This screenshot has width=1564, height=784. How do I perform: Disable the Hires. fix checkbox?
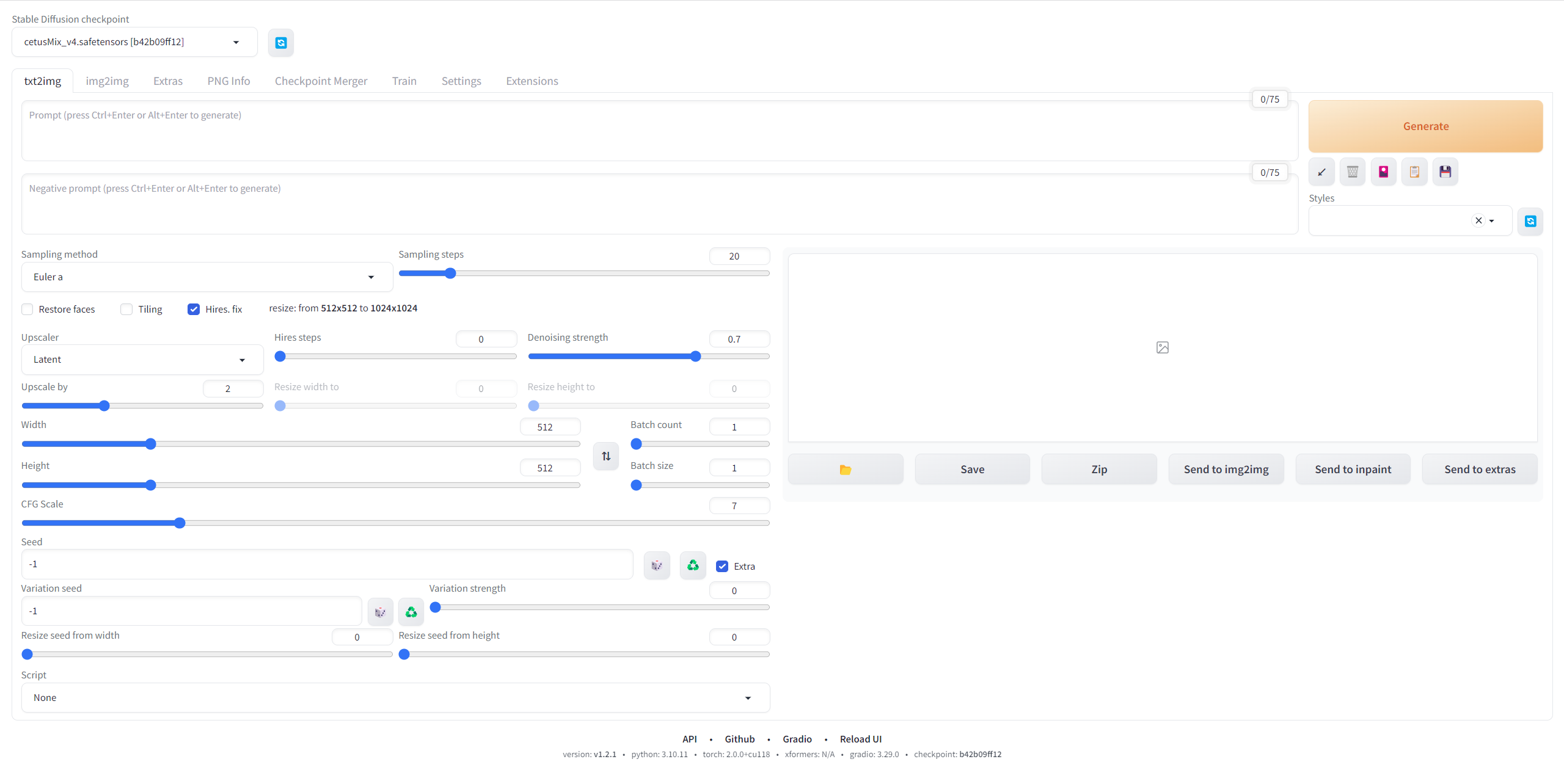click(194, 309)
